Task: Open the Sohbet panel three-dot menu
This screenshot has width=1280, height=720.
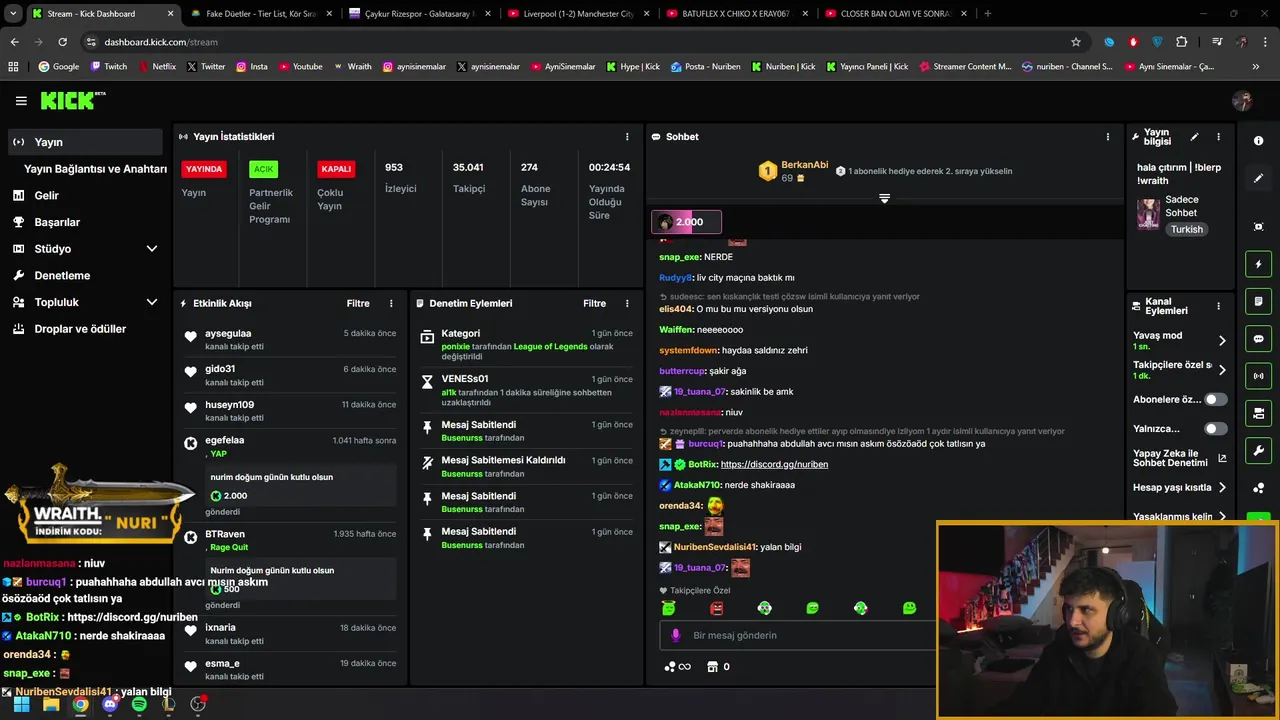Action: click(1107, 137)
